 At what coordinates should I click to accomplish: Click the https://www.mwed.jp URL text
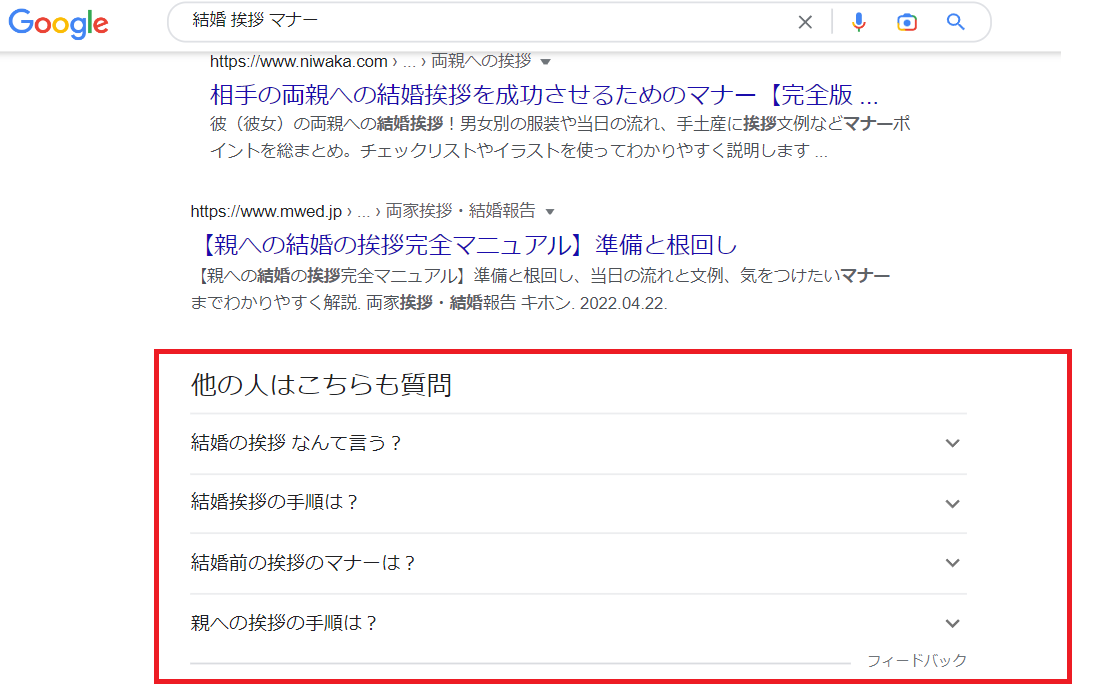266,211
